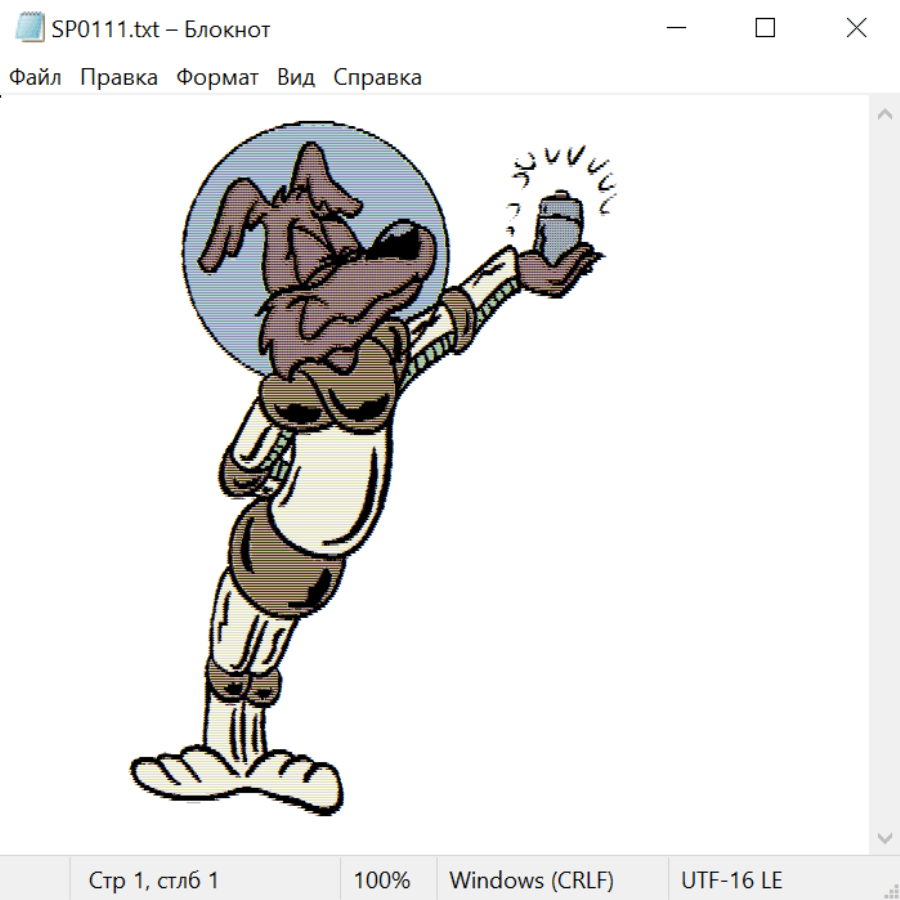Minimize the Блокнот window
Screen dimensions: 900x900
pos(674,28)
